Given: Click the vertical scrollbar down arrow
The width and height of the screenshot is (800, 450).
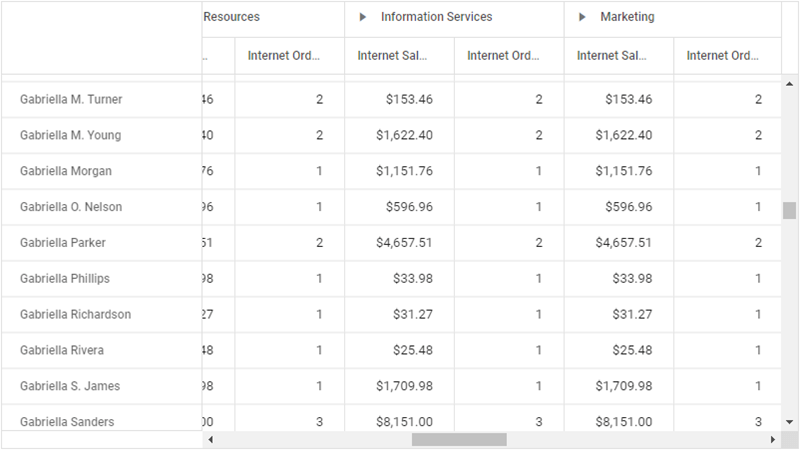Looking at the screenshot, I should tap(789, 422).
